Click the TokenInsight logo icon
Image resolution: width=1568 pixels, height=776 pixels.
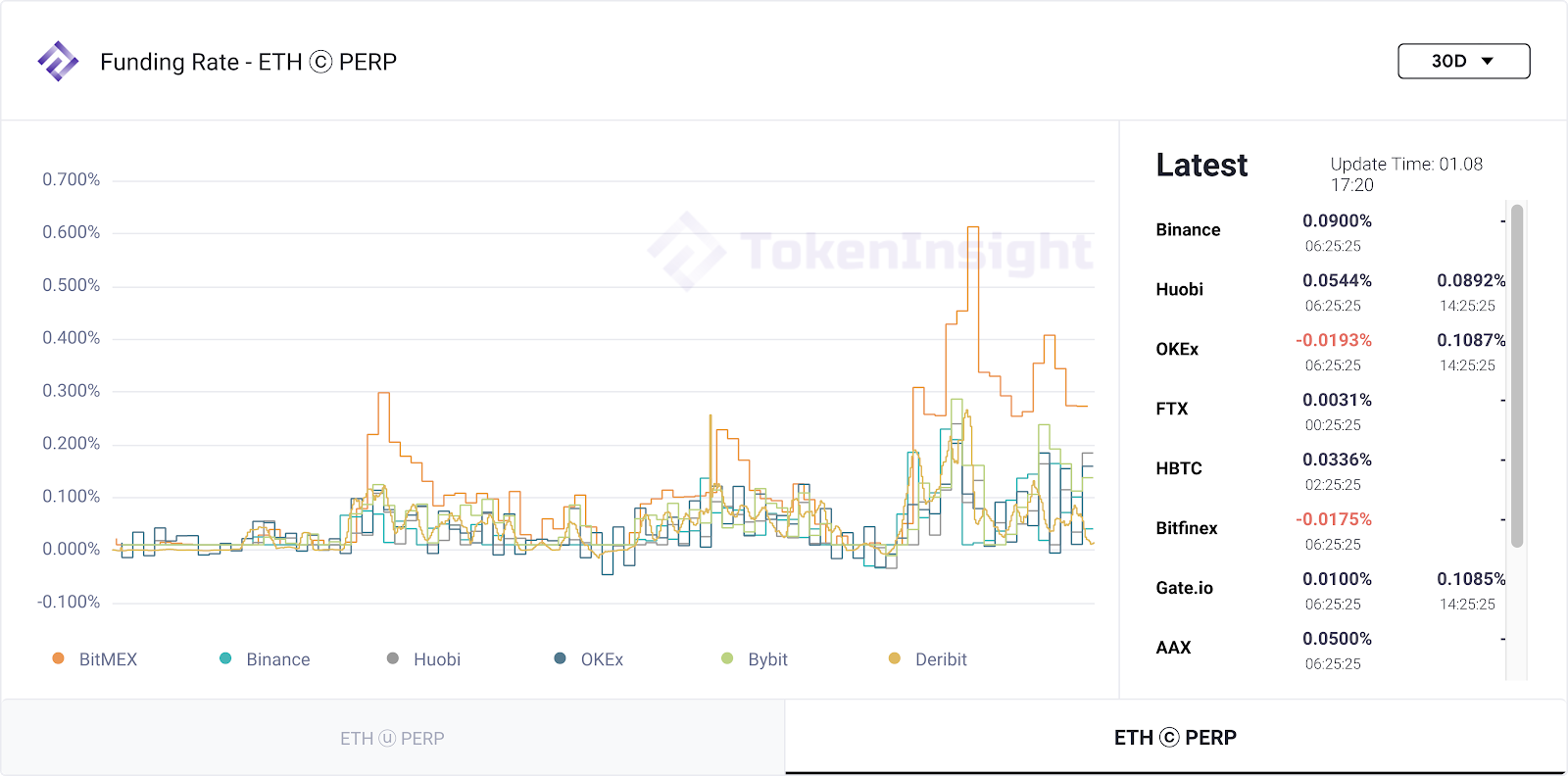pos(58,61)
